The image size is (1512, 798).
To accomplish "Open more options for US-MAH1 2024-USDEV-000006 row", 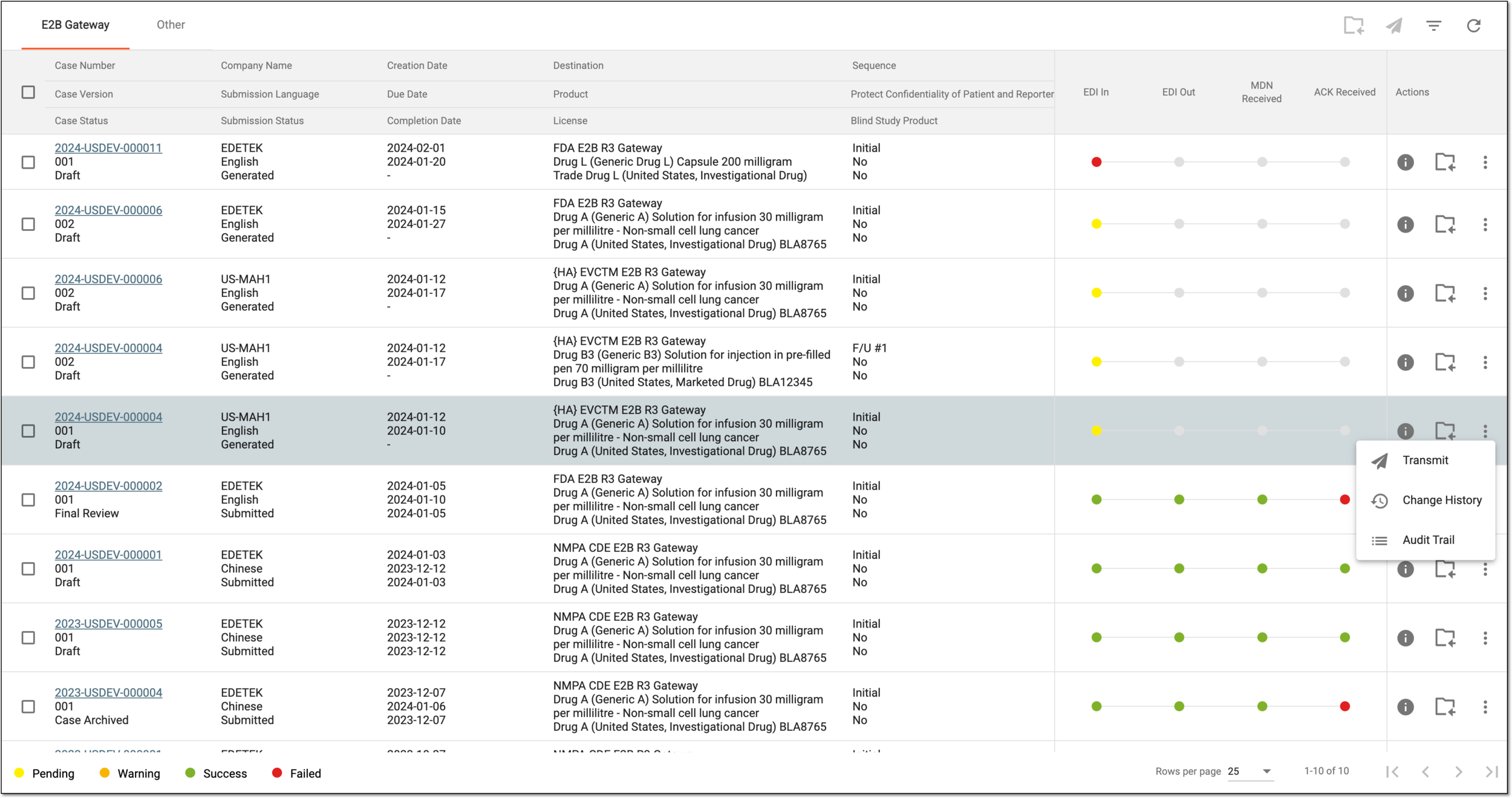I will (x=1485, y=293).
